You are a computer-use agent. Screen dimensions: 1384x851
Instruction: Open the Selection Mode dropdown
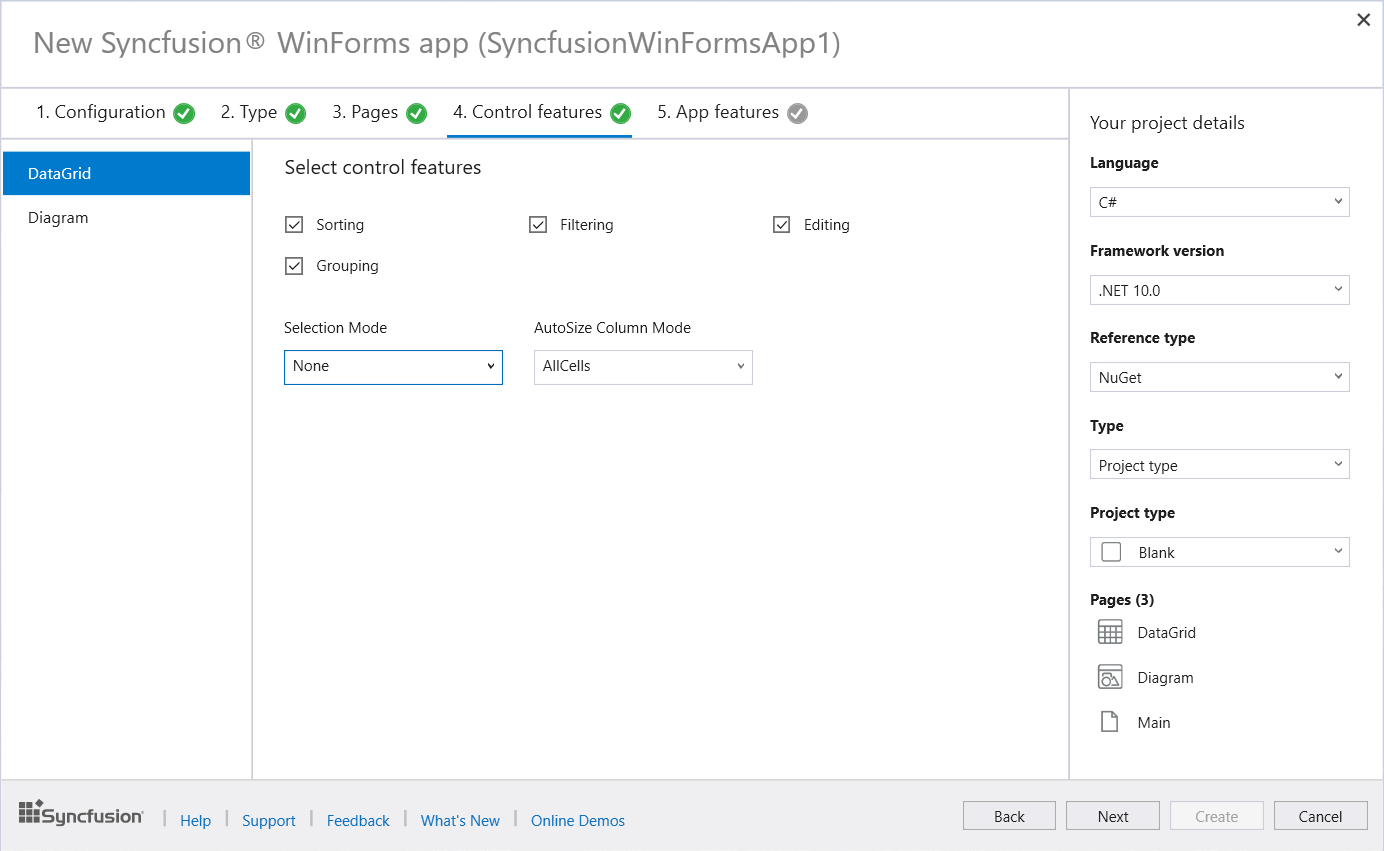393,366
